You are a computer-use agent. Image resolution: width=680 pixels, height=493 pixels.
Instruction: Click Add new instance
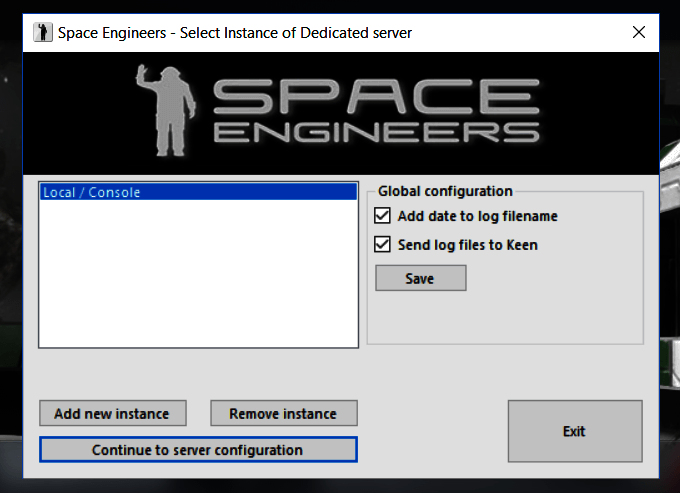click(x=113, y=413)
